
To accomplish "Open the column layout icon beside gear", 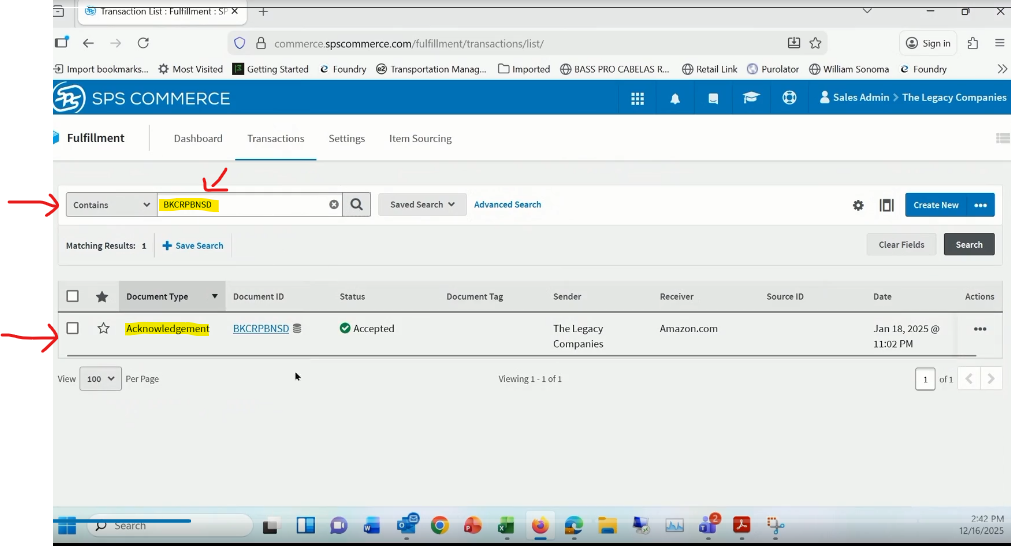I will point(887,205).
